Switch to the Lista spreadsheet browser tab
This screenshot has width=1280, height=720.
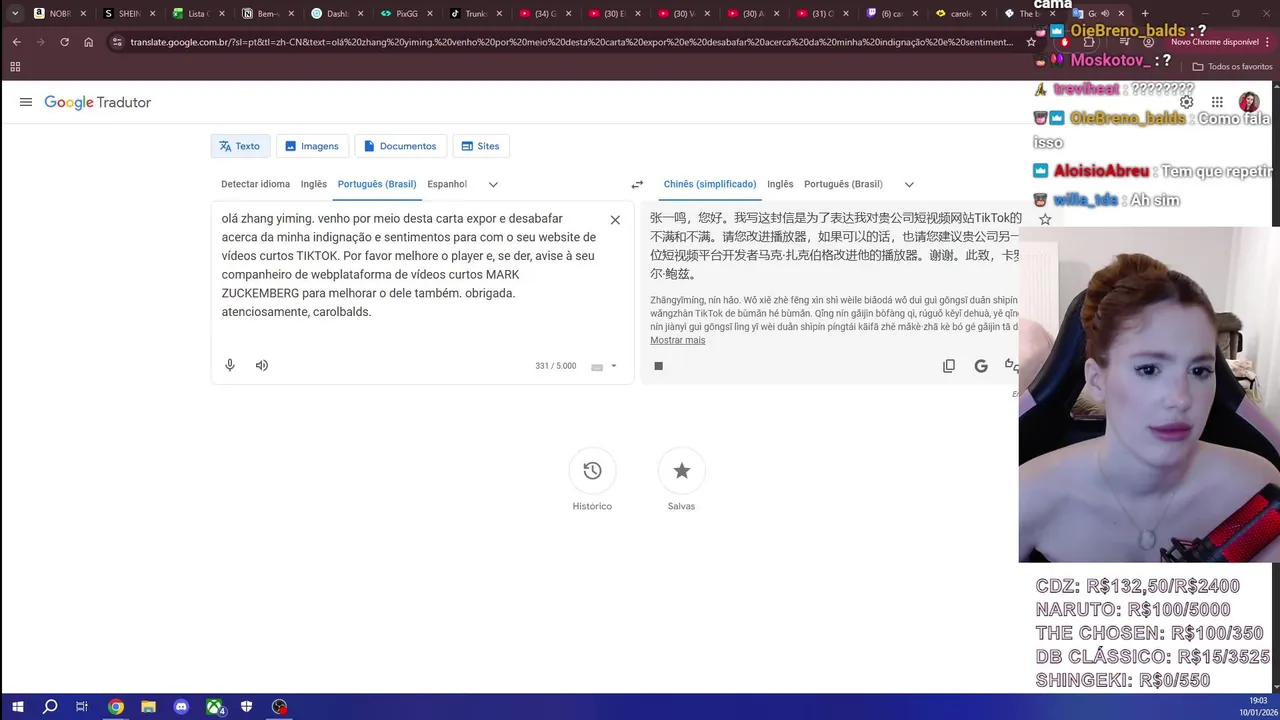click(199, 14)
